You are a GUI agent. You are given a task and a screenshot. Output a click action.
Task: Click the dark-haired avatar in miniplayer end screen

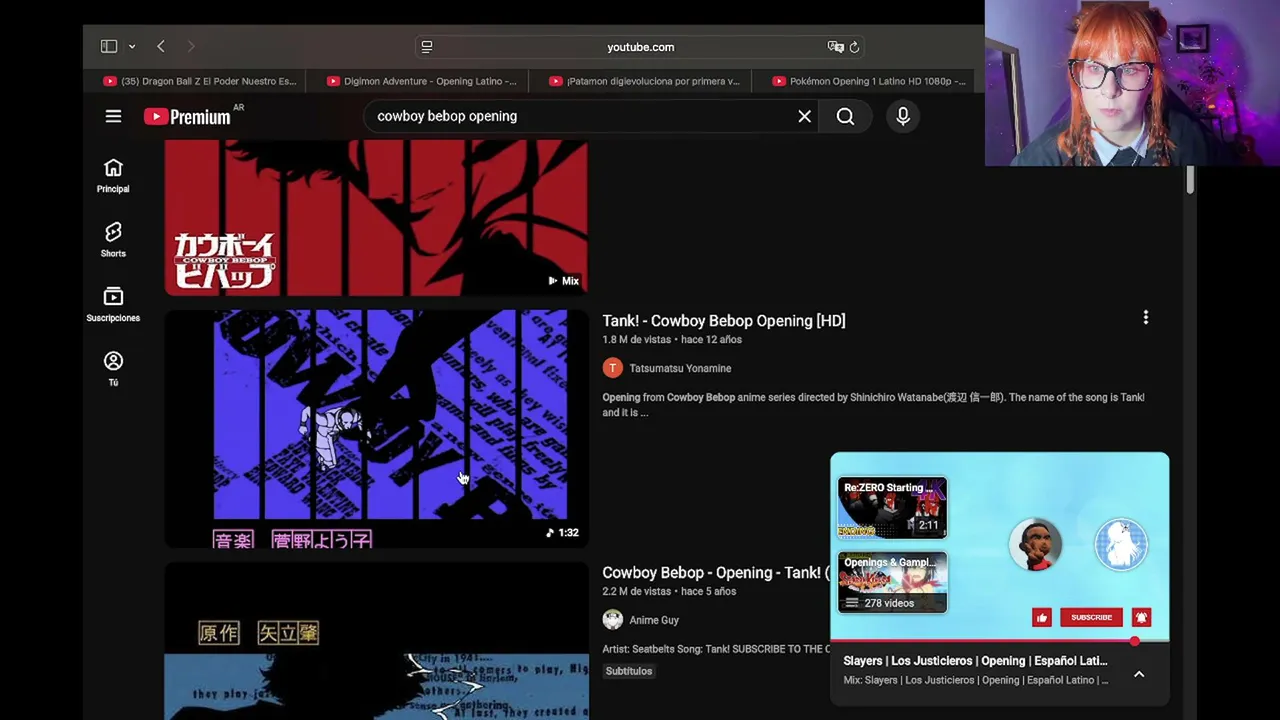(x=1036, y=545)
